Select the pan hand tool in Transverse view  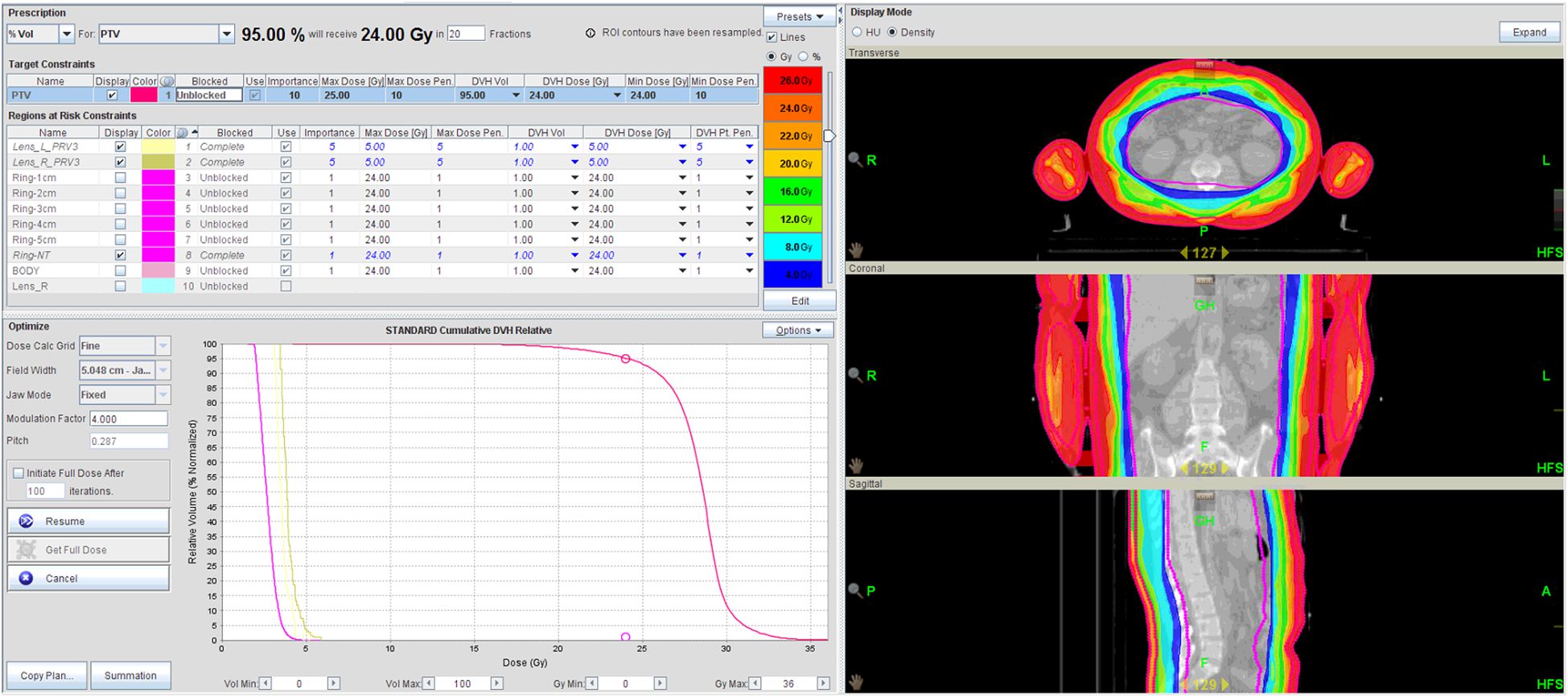click(x=856, y=250)
